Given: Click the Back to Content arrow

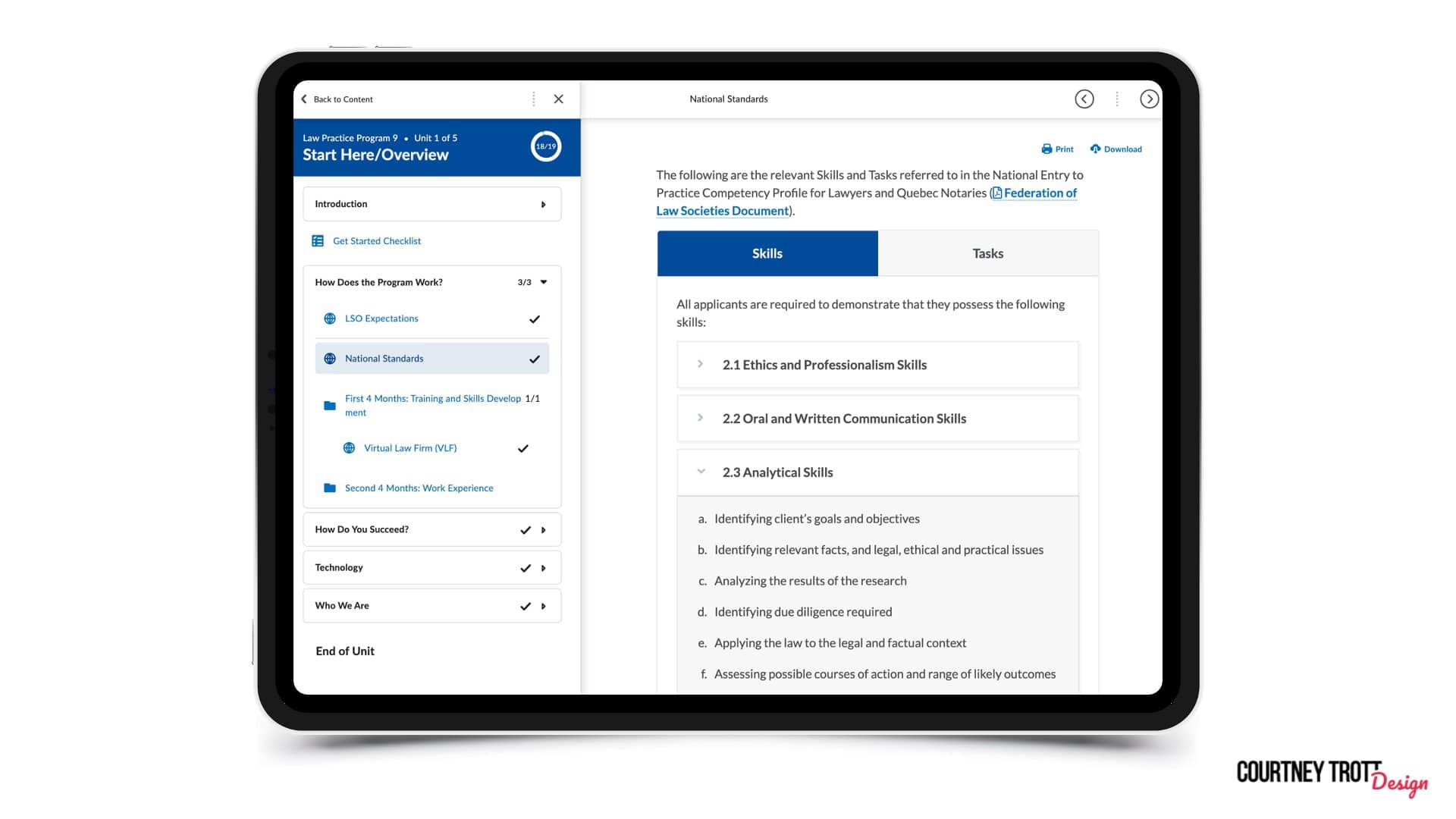Looking at the screenshot, I should (304, 99).
